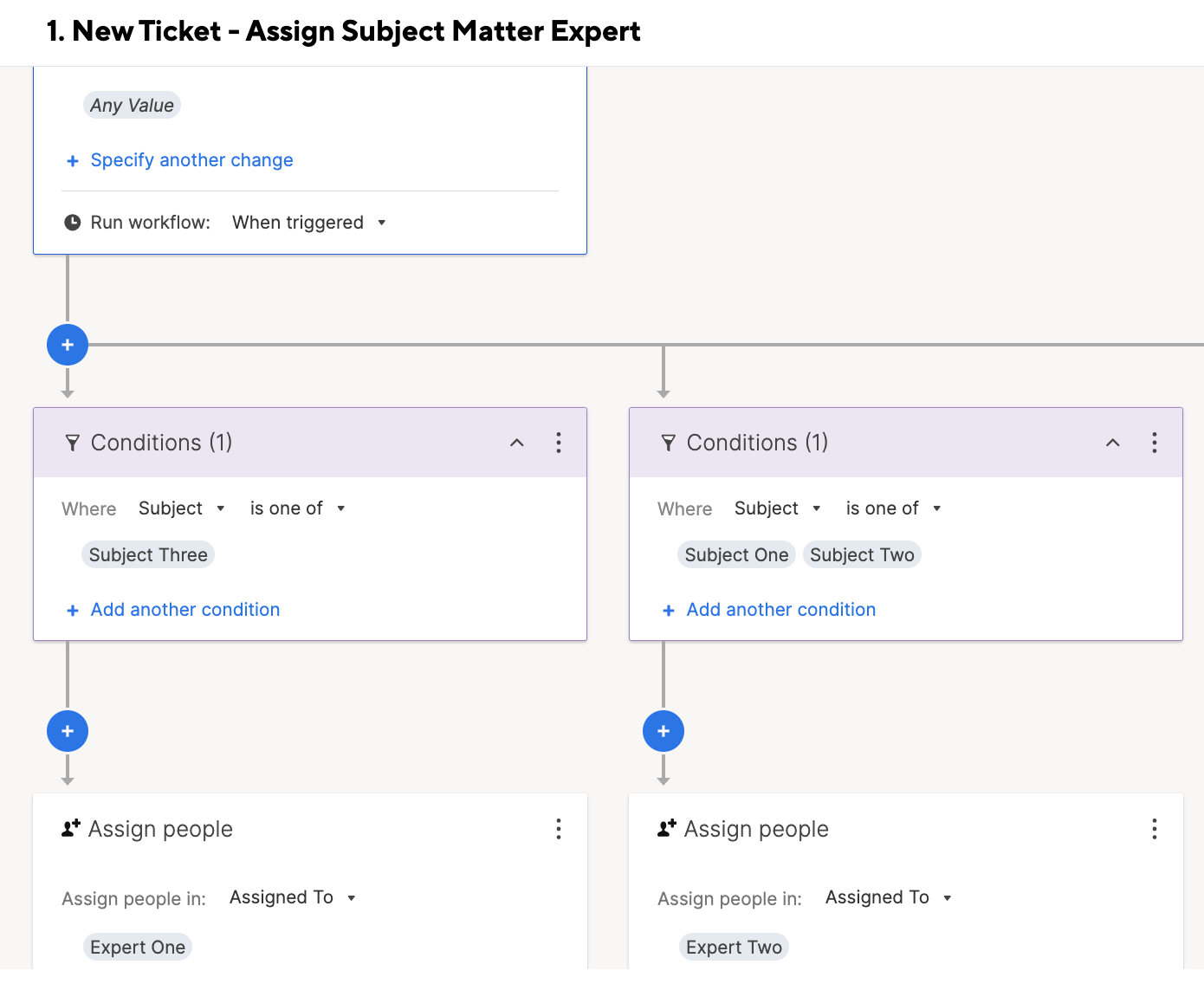
Task: Open three-dot menu on Subject One conditions
Action: [1155, 443]
